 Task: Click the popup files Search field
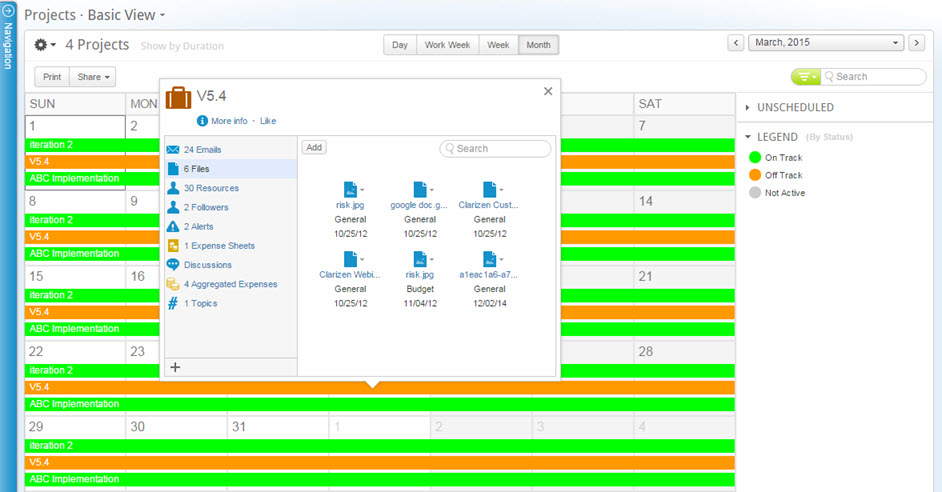click(x=495, y=148)
